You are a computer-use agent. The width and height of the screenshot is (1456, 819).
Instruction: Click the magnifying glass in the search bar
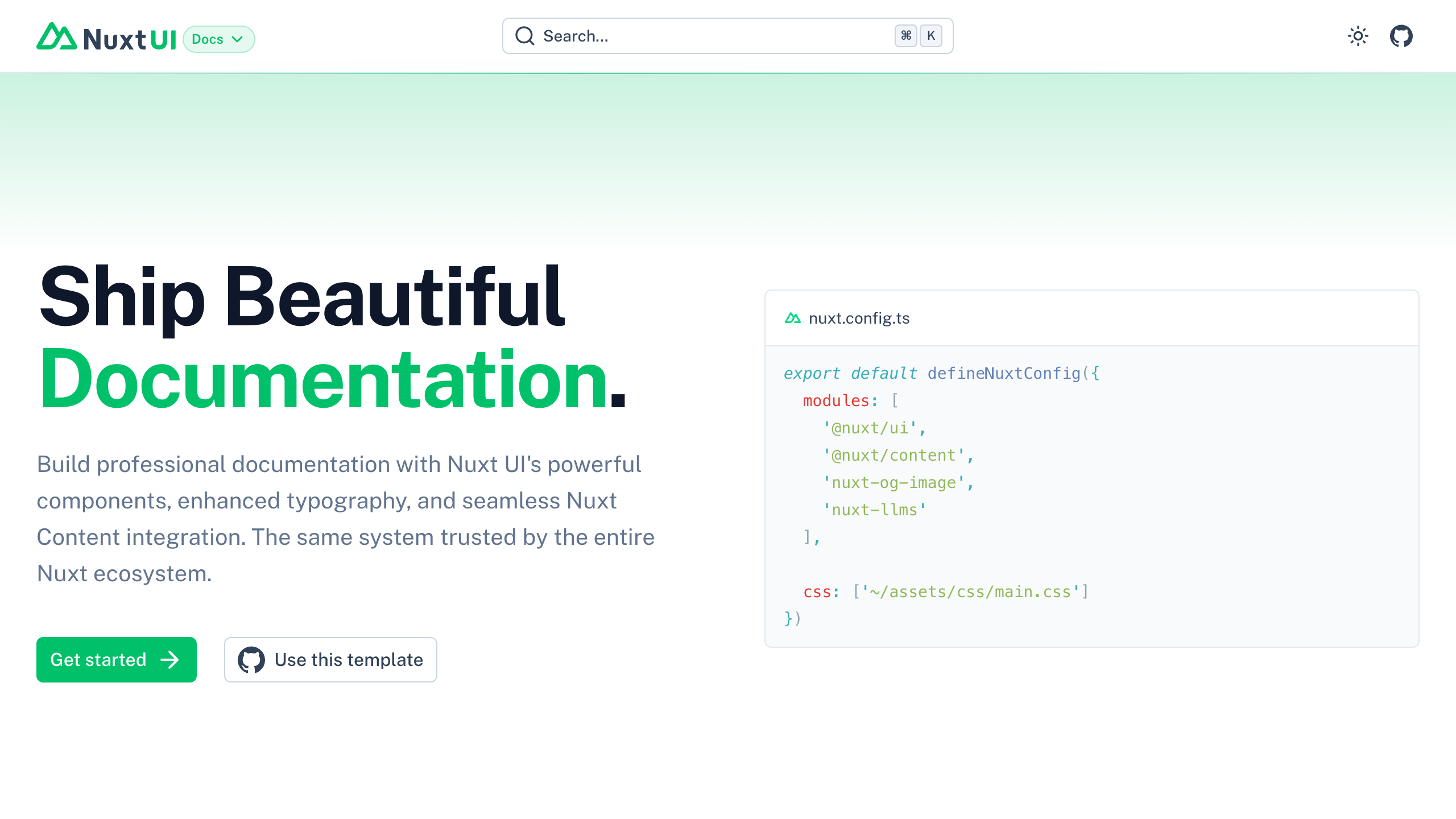[x=525, y=36]
